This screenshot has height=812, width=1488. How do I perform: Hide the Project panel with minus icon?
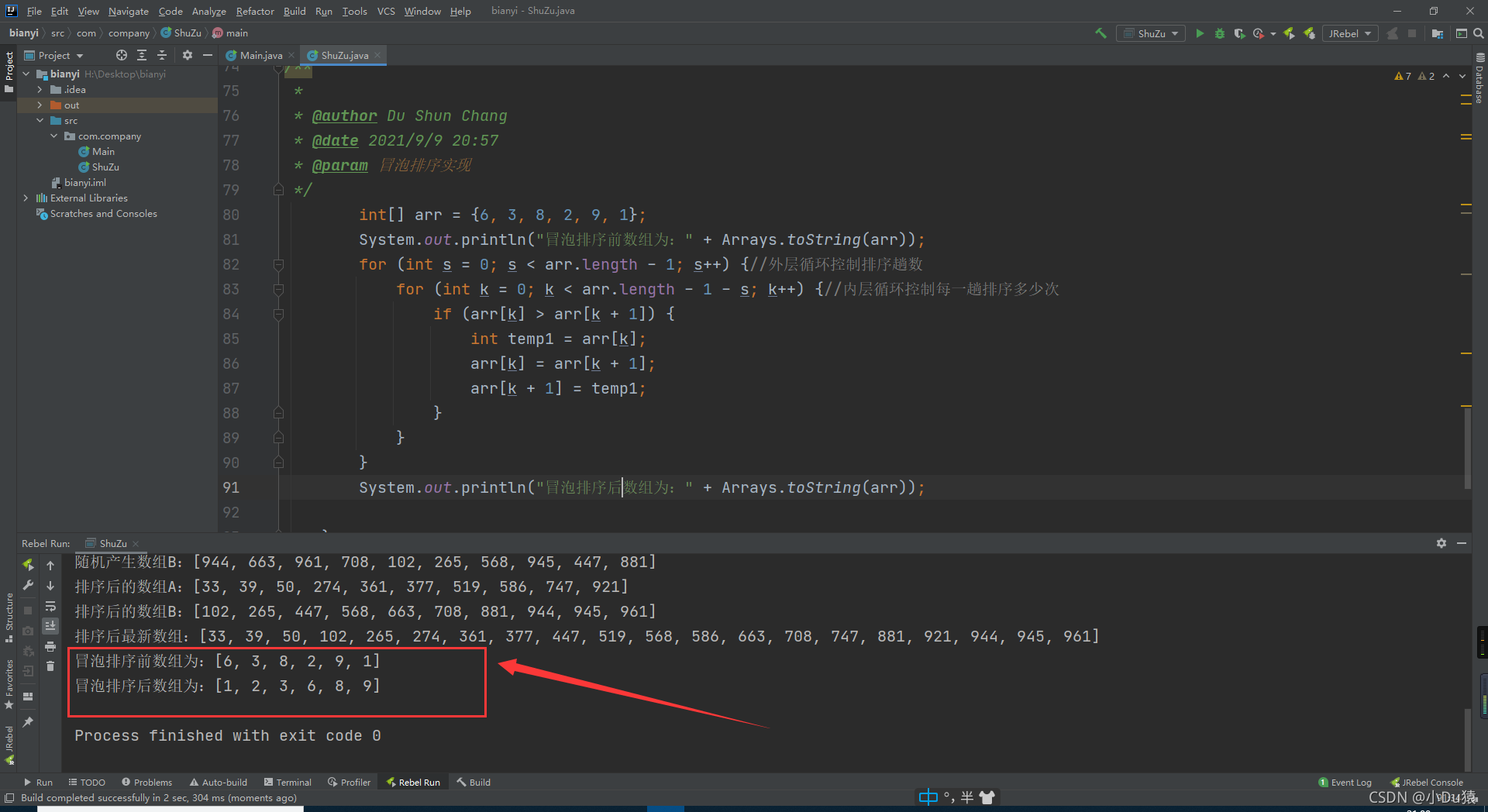(x=207, y=55)
